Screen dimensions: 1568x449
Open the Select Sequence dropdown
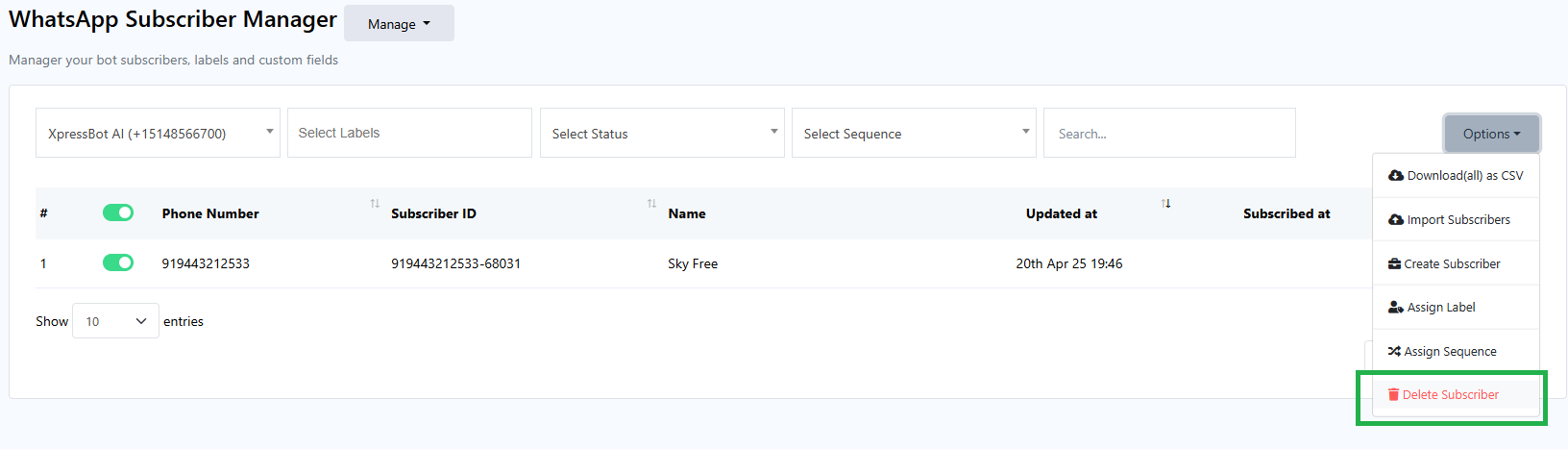click(x=914, y=134)
